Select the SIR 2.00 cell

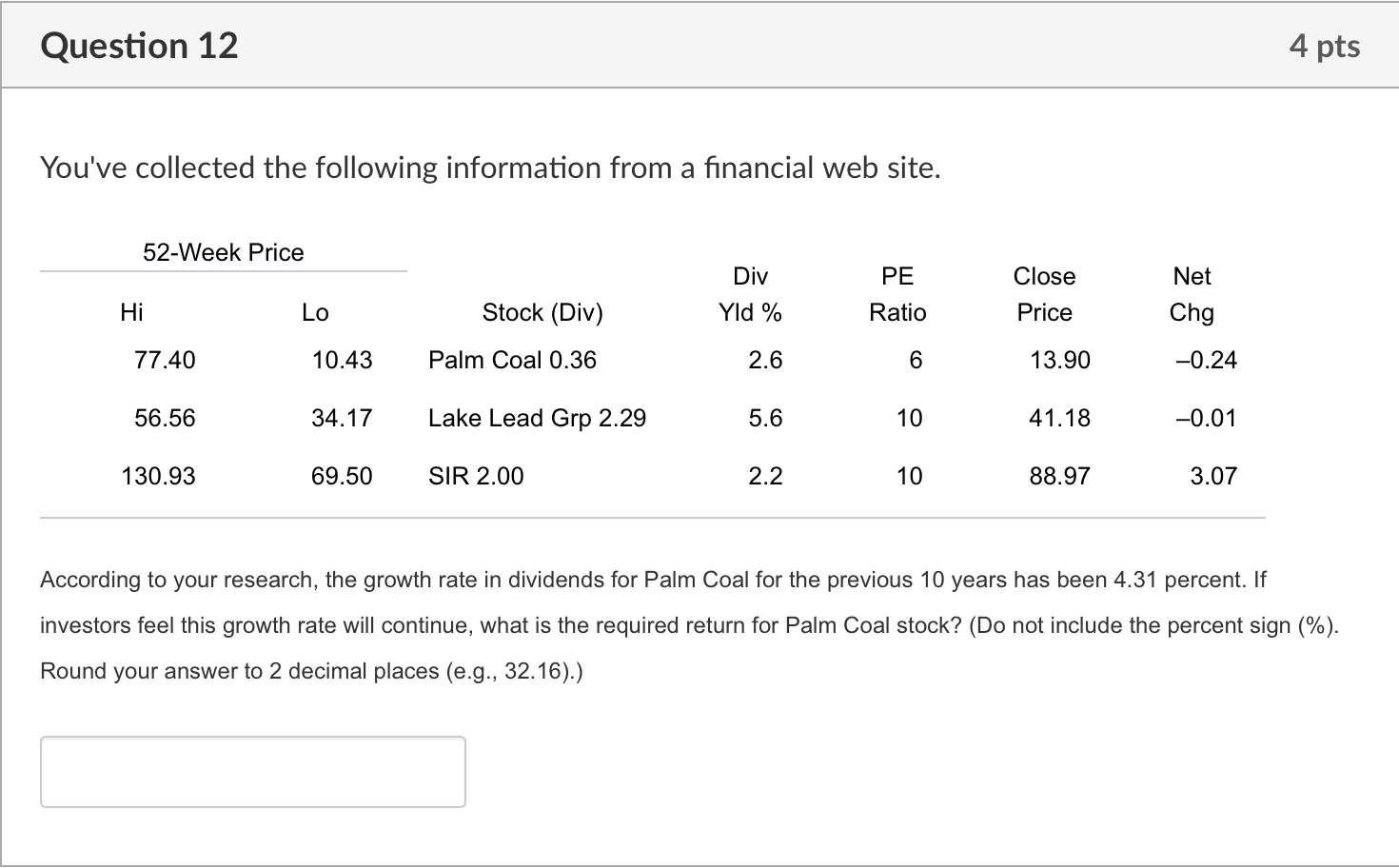click(476, 476)
